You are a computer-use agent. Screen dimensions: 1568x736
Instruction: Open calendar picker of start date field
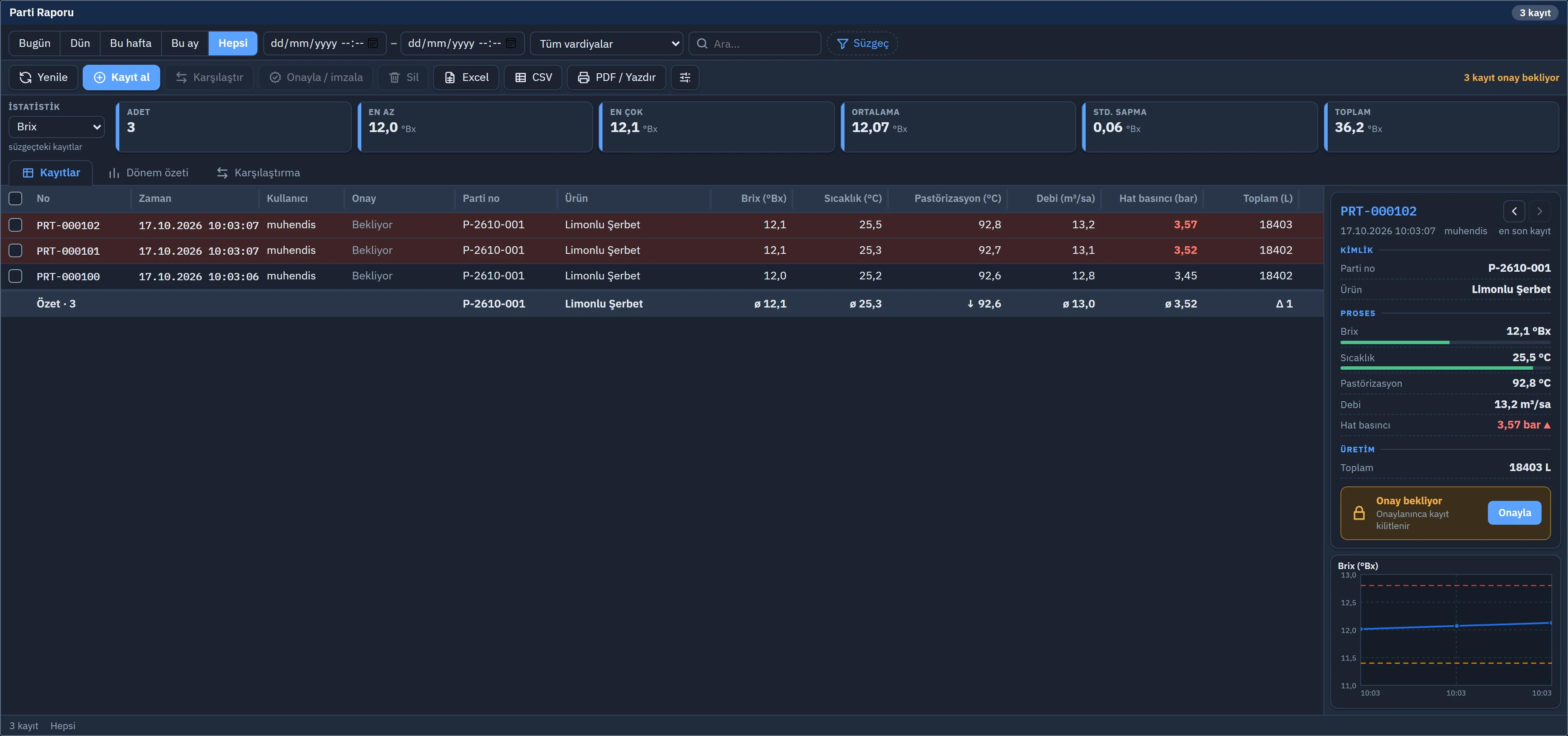[x=373, y=43]
